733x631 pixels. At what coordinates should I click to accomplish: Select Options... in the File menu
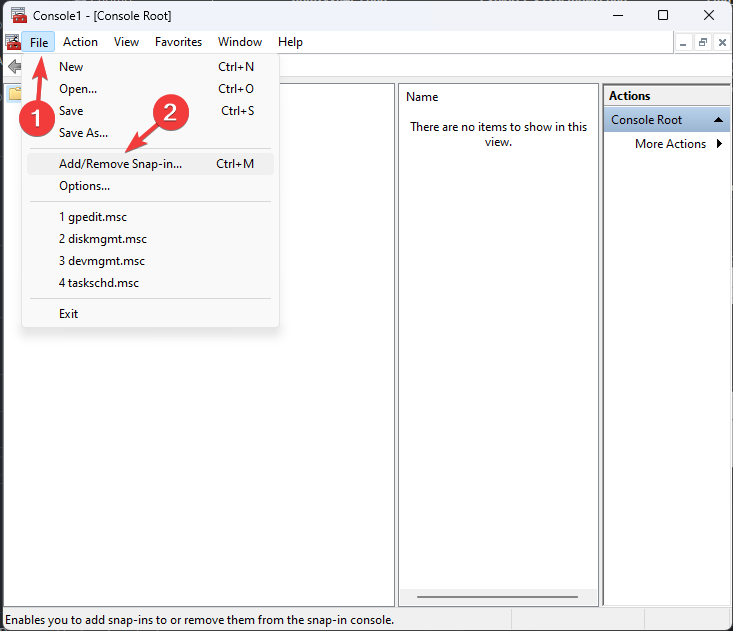click(150, 186)
